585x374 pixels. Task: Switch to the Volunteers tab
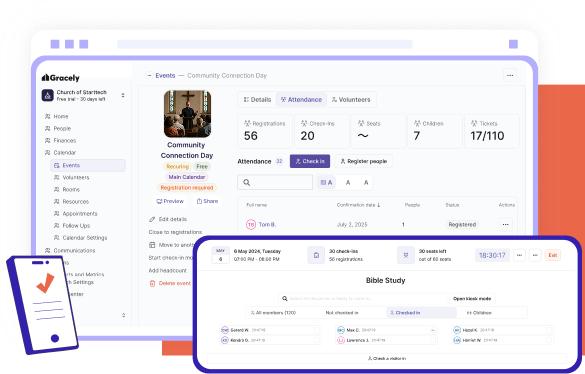pyautogui.click(x=351, y=100)
